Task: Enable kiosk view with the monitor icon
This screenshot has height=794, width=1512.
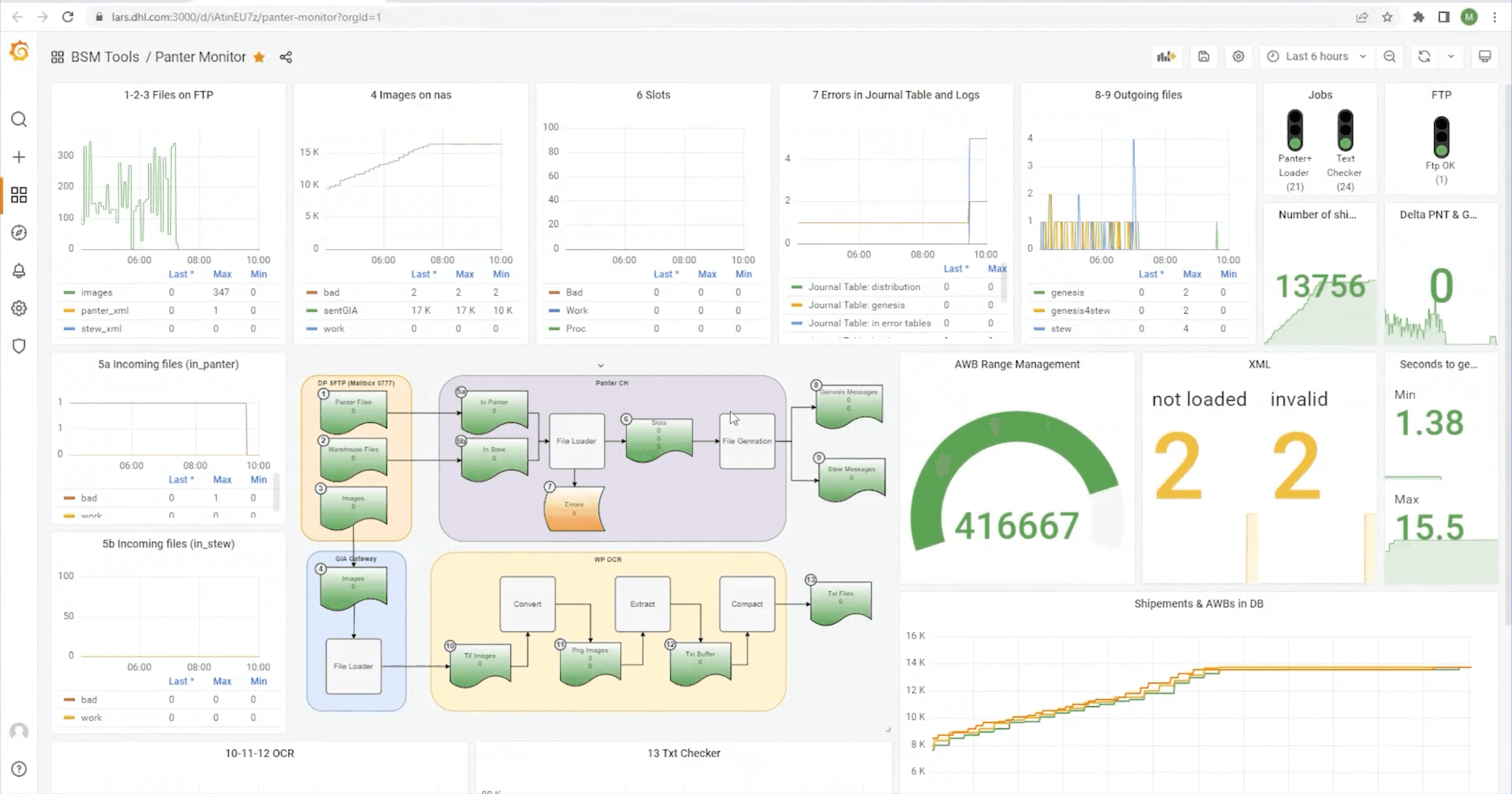Action: click(1486, 56)
